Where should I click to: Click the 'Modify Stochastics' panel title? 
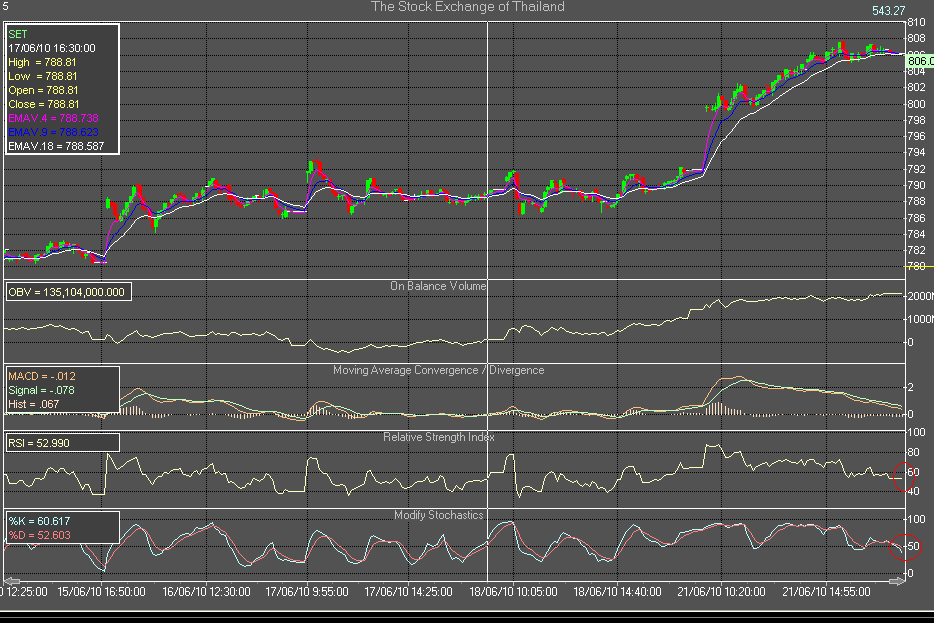(x=438, y=515)
